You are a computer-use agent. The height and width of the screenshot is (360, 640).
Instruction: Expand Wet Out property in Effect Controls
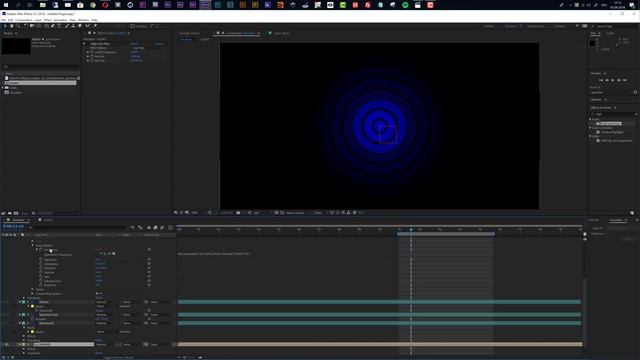click(x=88, y=60)
